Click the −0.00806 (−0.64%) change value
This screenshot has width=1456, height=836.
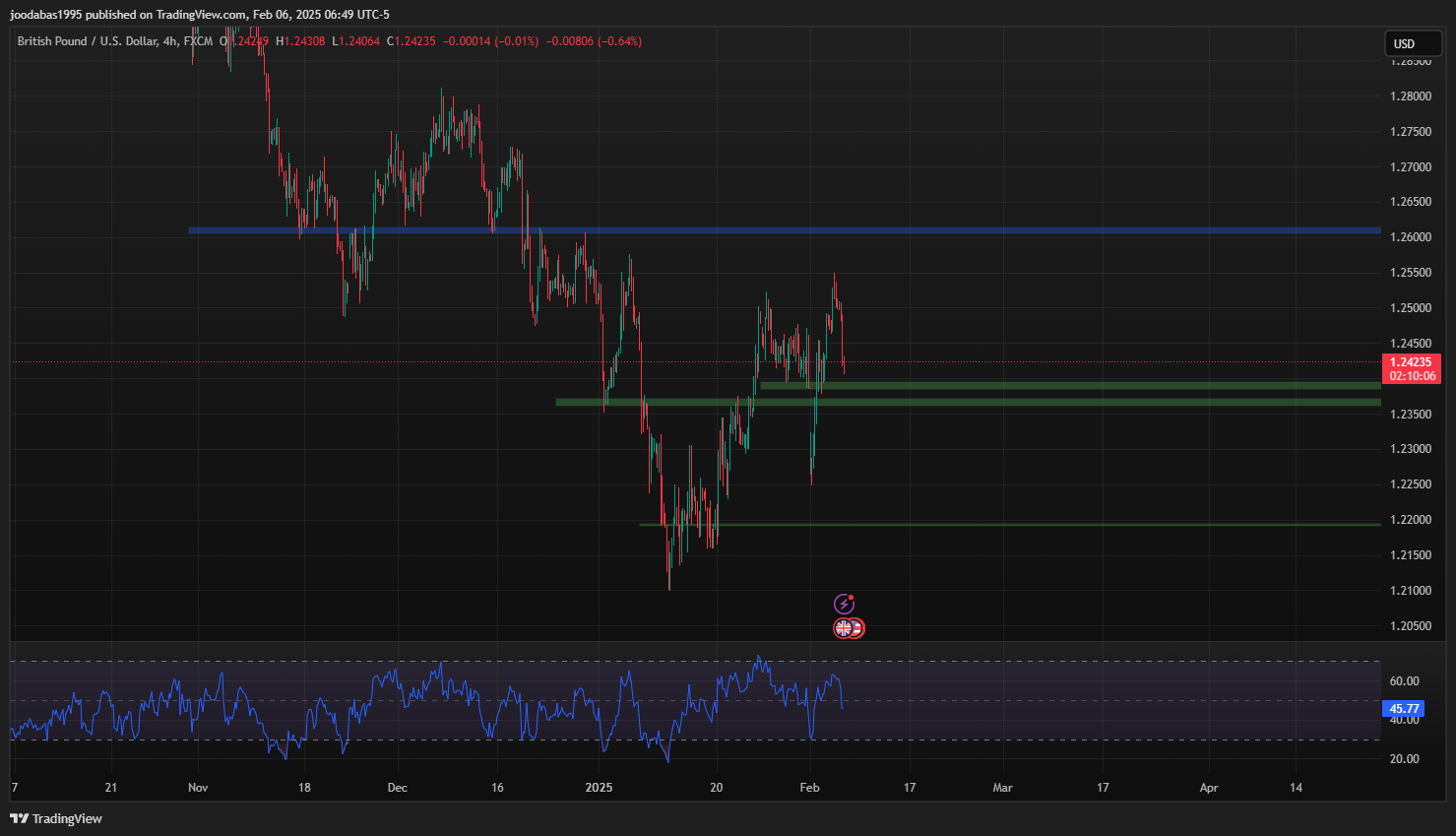[x=594, y=41]
